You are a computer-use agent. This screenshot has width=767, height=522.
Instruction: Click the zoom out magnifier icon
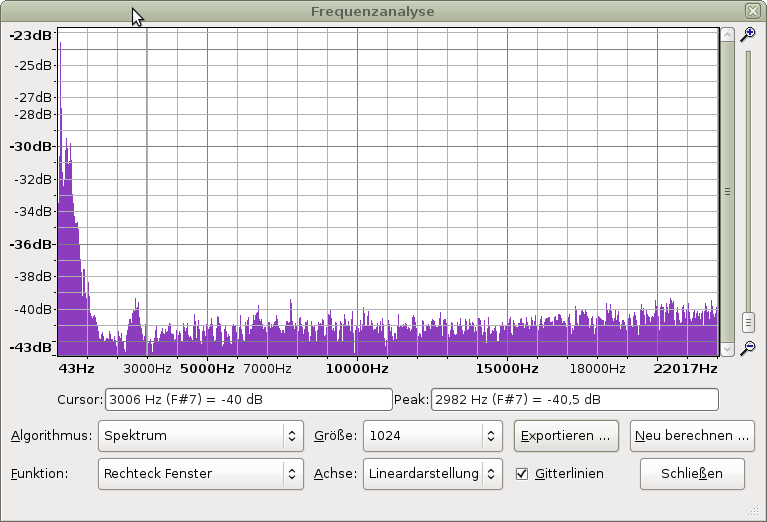[x=747, y=348]
